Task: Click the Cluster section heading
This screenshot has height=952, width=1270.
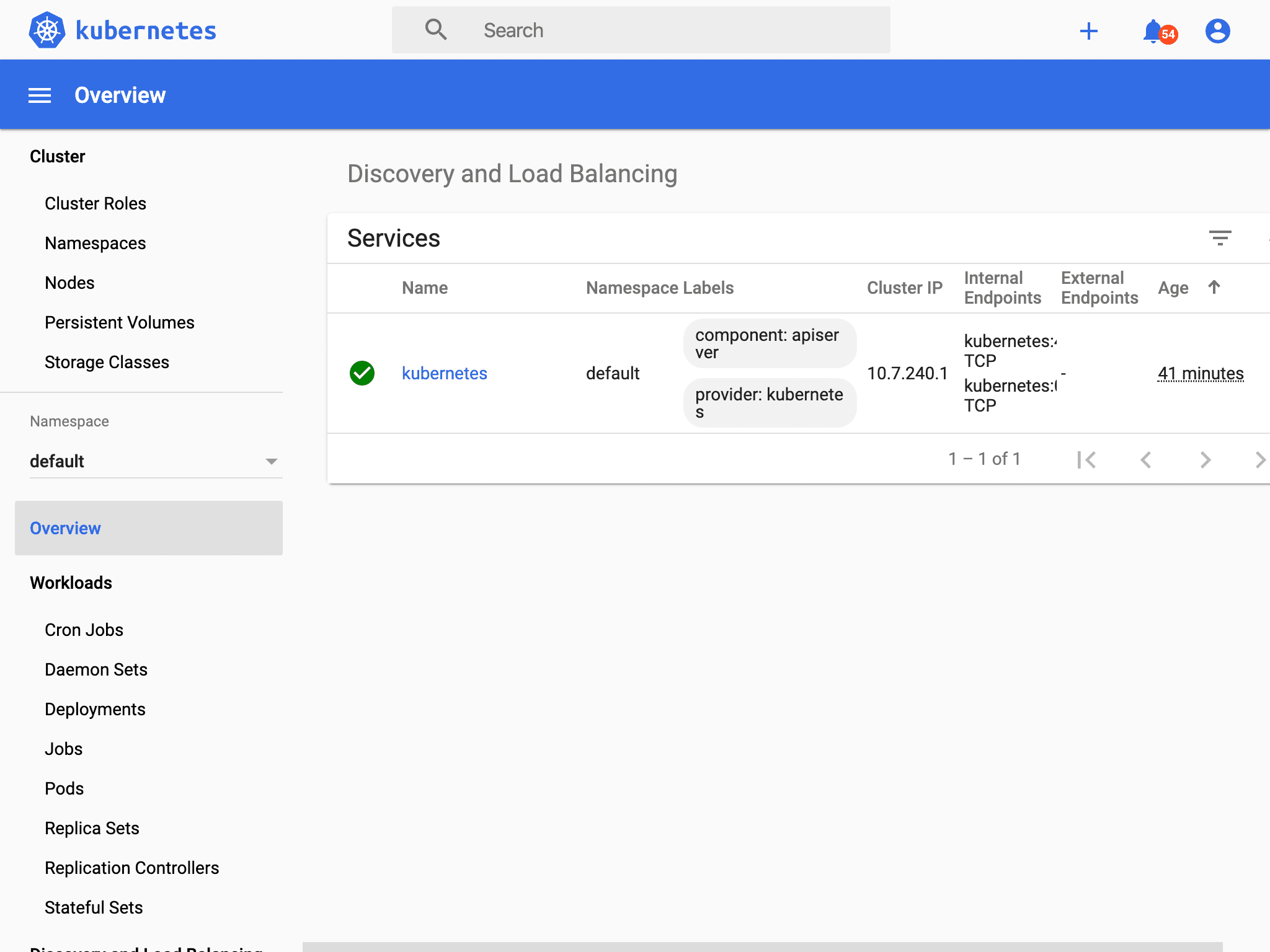Action: coord(58,156)
